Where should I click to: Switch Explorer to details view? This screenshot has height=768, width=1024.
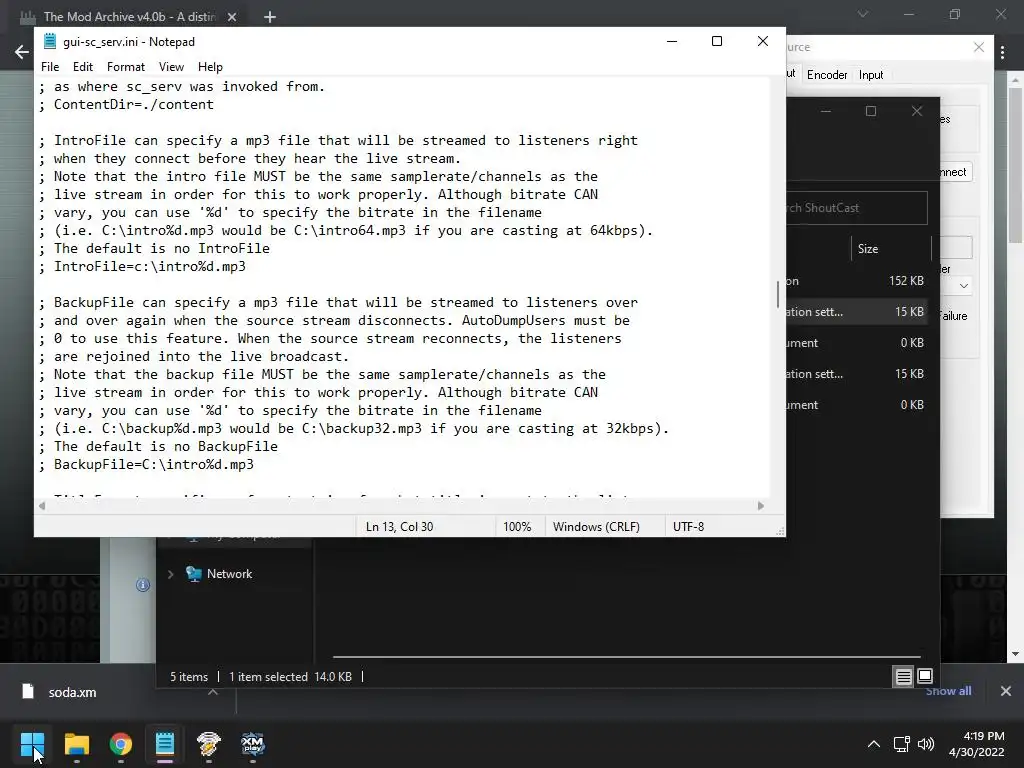tap(903, 677)
